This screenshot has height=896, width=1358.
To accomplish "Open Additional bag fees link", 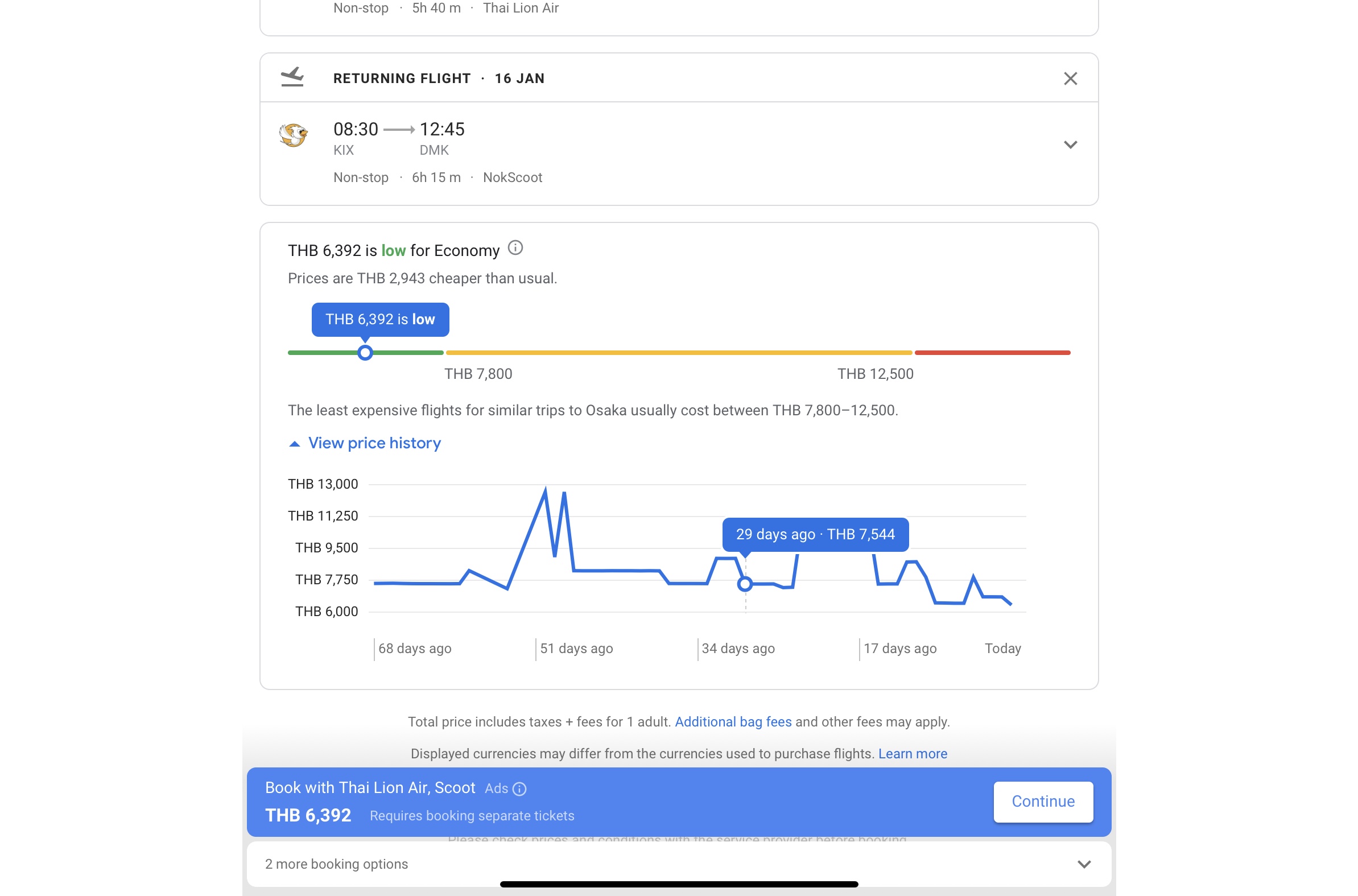I will pyautogui.click(x=733, y=722).
